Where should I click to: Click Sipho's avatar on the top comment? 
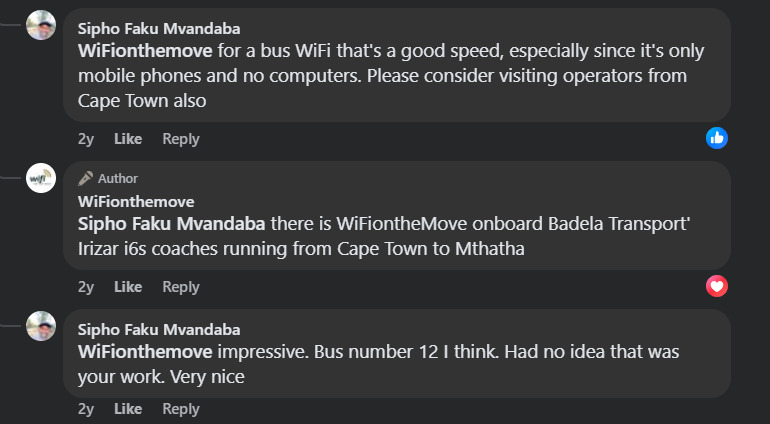pos(41,25)
